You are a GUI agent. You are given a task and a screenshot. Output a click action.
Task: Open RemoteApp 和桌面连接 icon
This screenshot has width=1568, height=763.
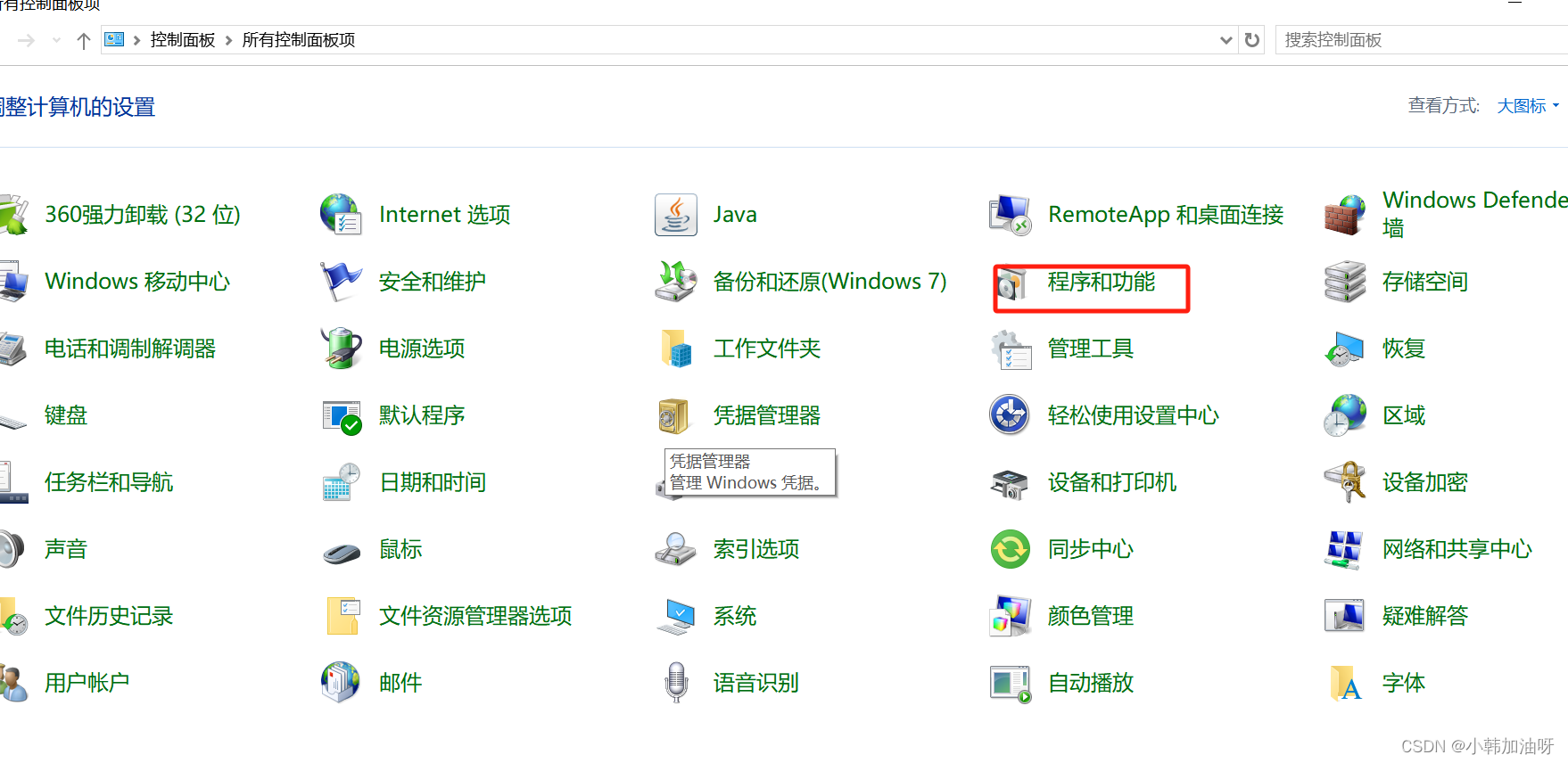point(1010,215)
